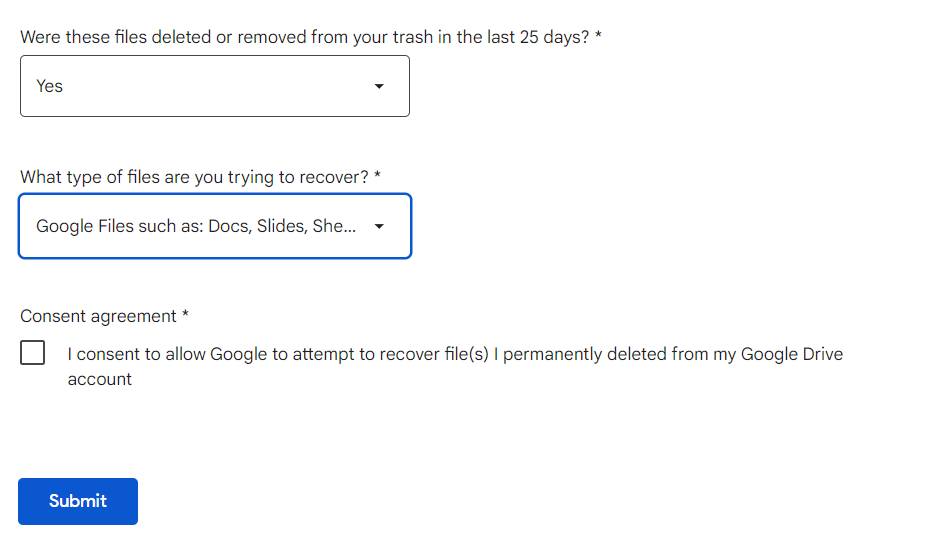The height and width of the screenshot is (545, 952).
Task: Click the required asterisk after 'trying to recover?'
Action: pyautogui.click(x=378, y=177)
